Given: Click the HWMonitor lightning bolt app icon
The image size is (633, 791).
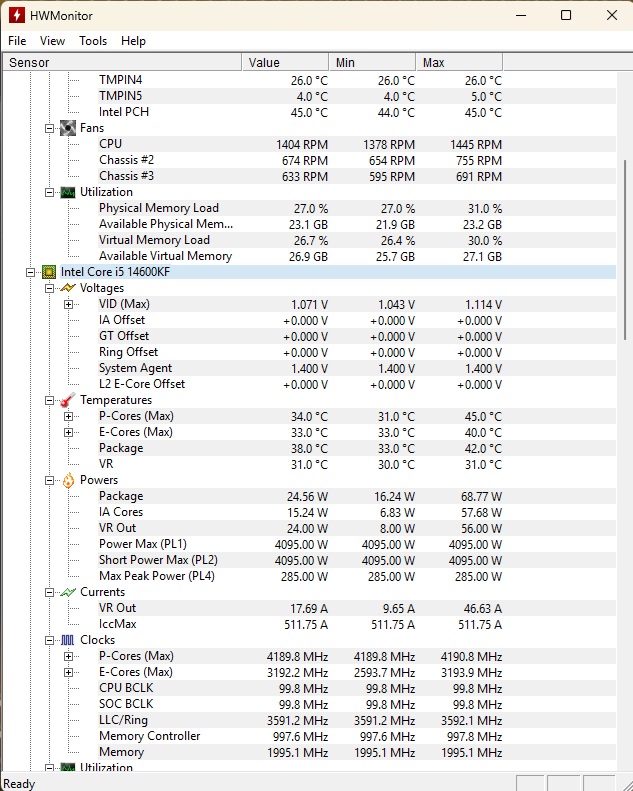Looking at the screenshot, I should 17,15.
